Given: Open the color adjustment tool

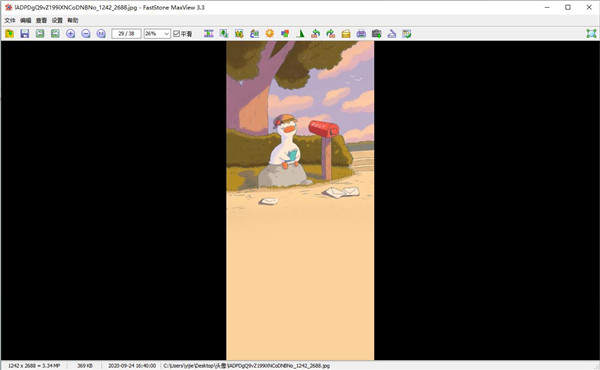Looking at the screenshot, I should pyautogui.click(x=285, y=34).
